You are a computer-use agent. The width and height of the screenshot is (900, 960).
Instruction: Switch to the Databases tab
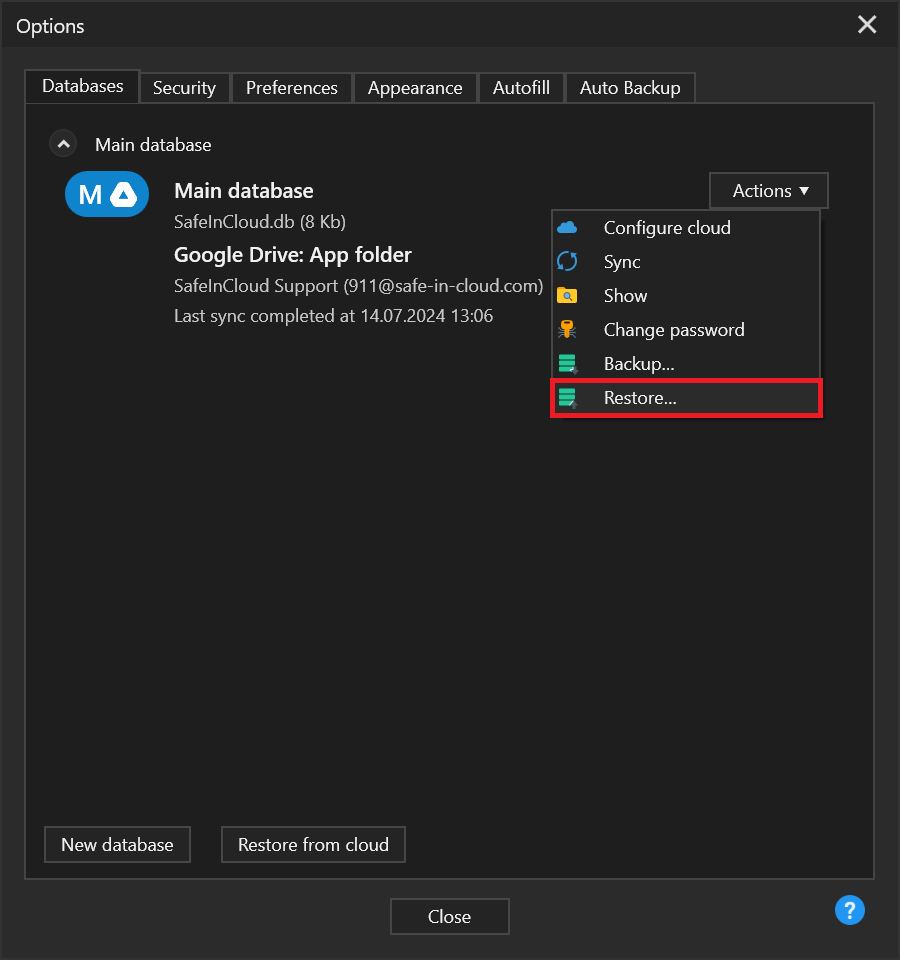tap(83, 86)
